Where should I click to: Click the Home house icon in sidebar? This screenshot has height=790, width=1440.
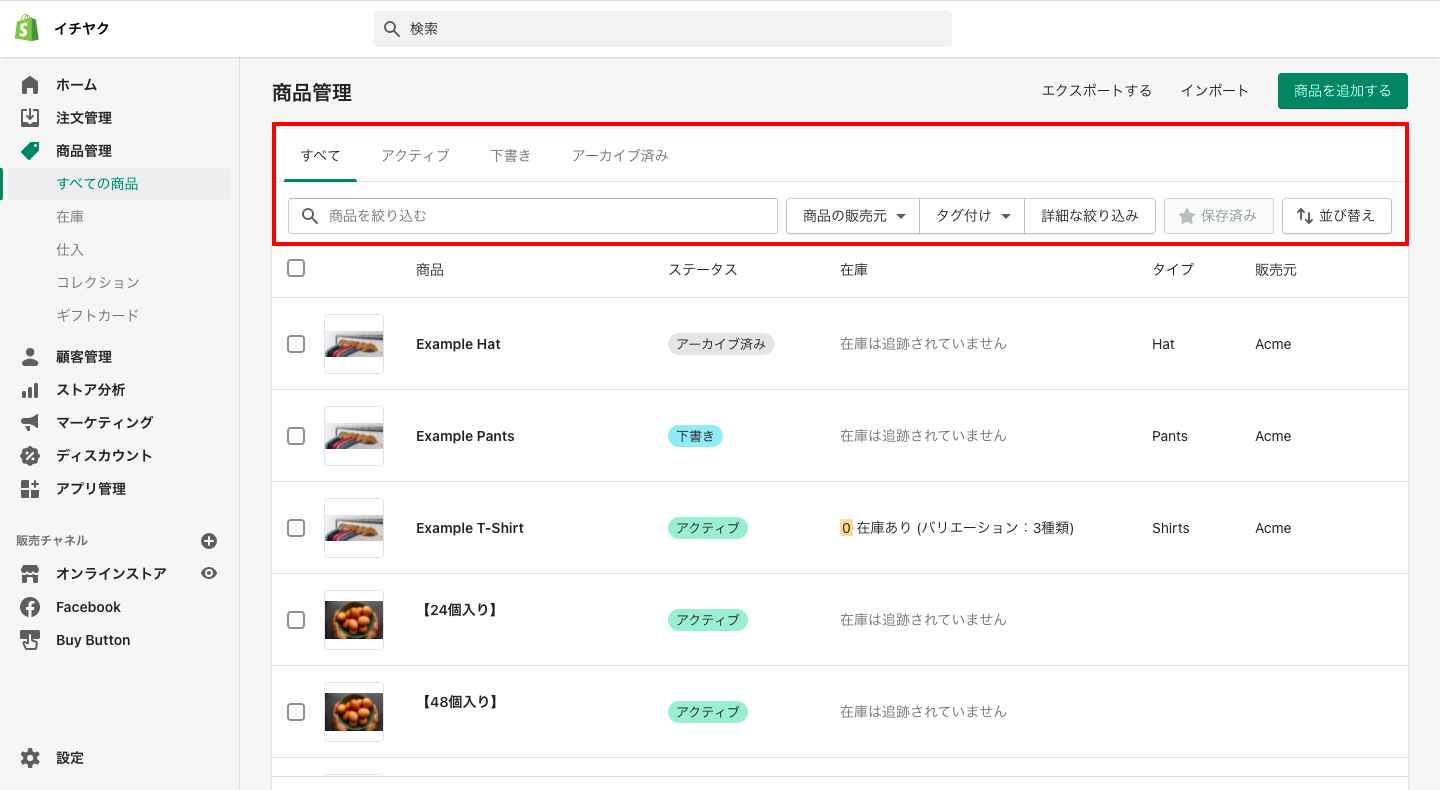[30, 85]
